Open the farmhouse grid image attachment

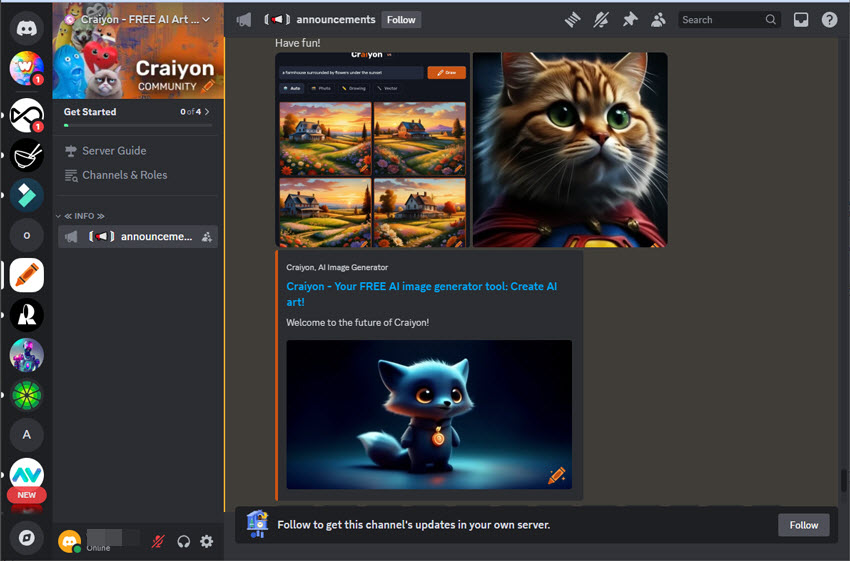pos(372,150)
